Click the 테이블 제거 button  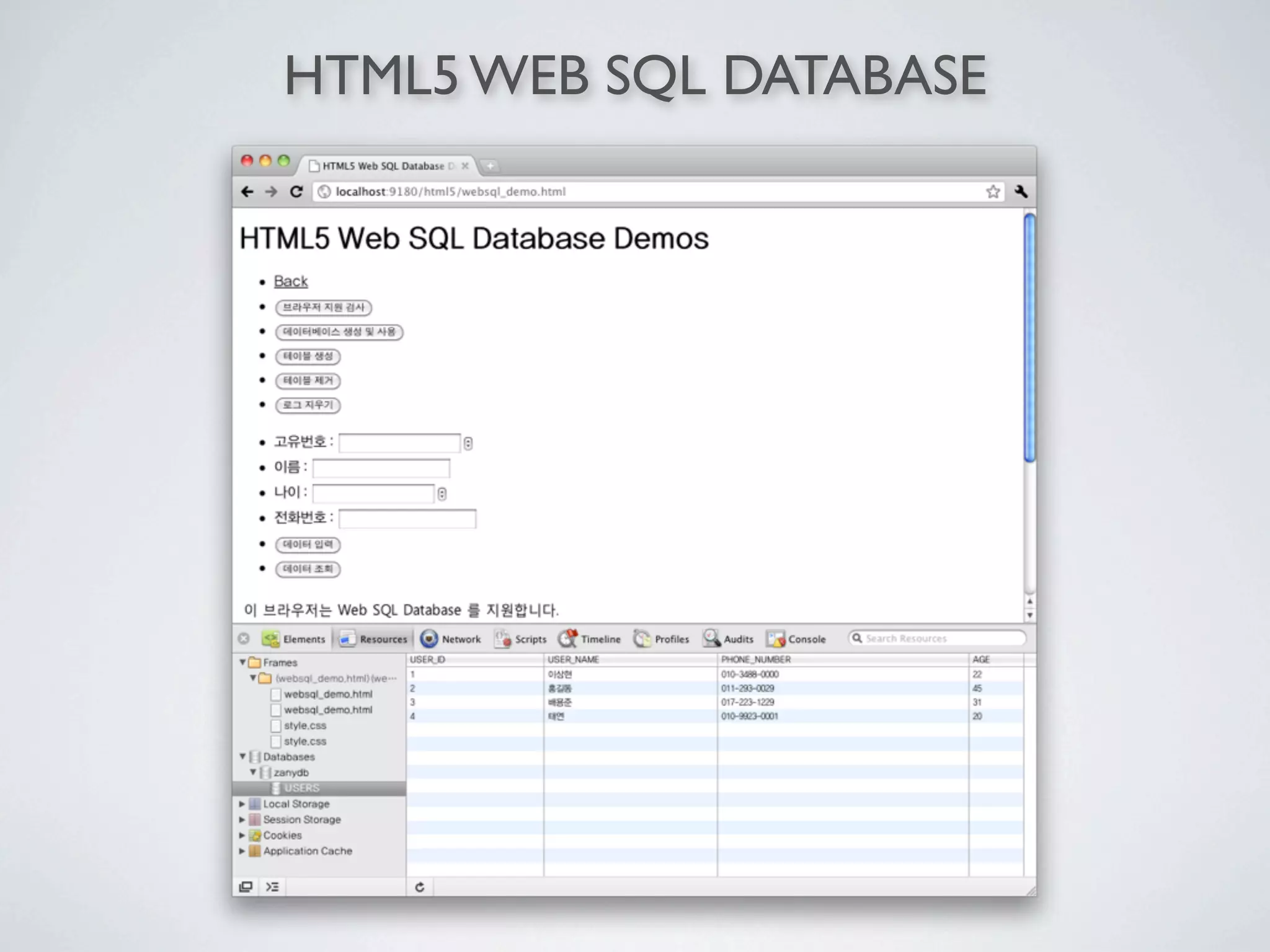308,381
